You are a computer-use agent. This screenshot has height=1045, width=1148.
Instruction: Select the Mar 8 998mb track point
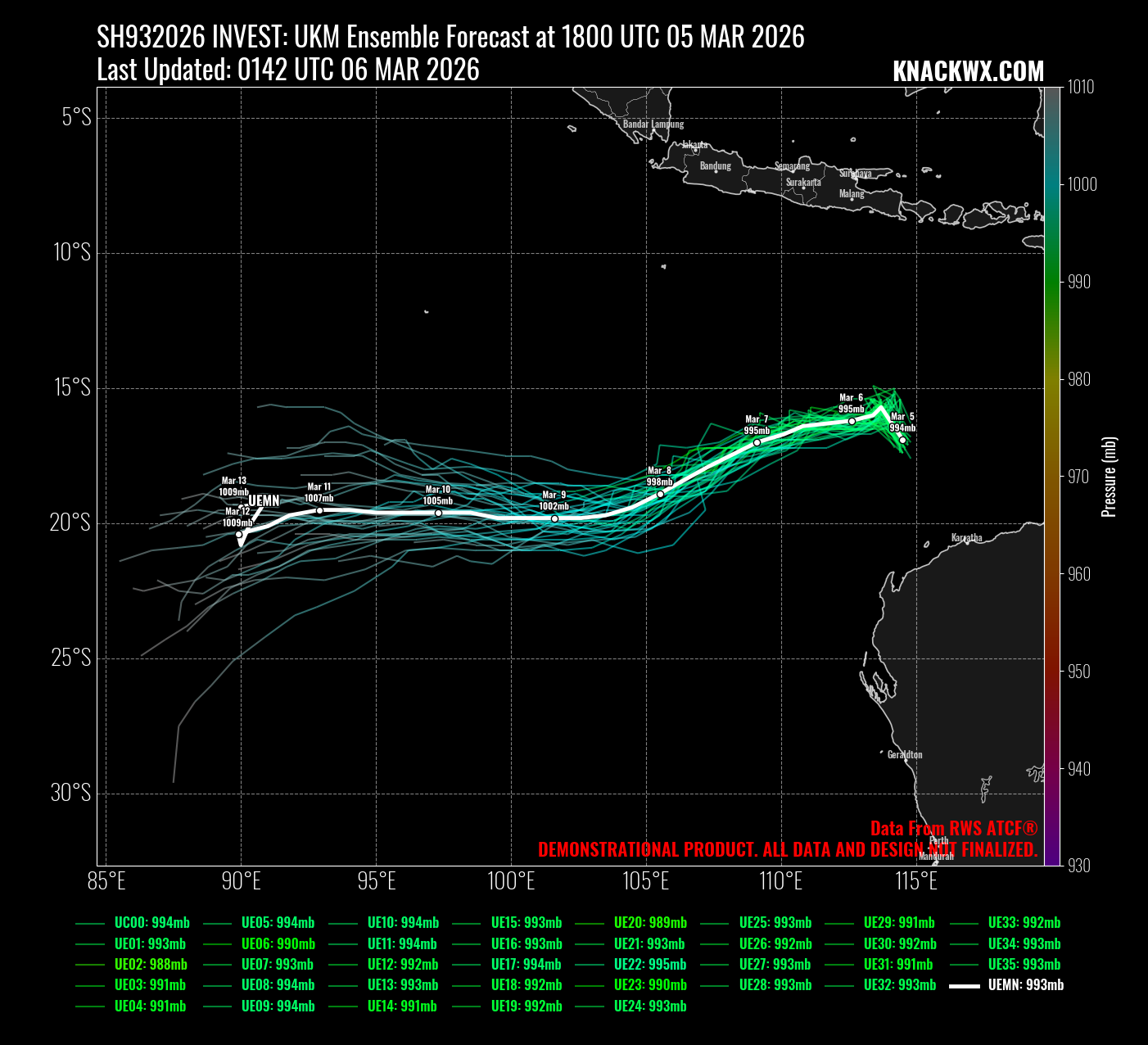[660, 494]
